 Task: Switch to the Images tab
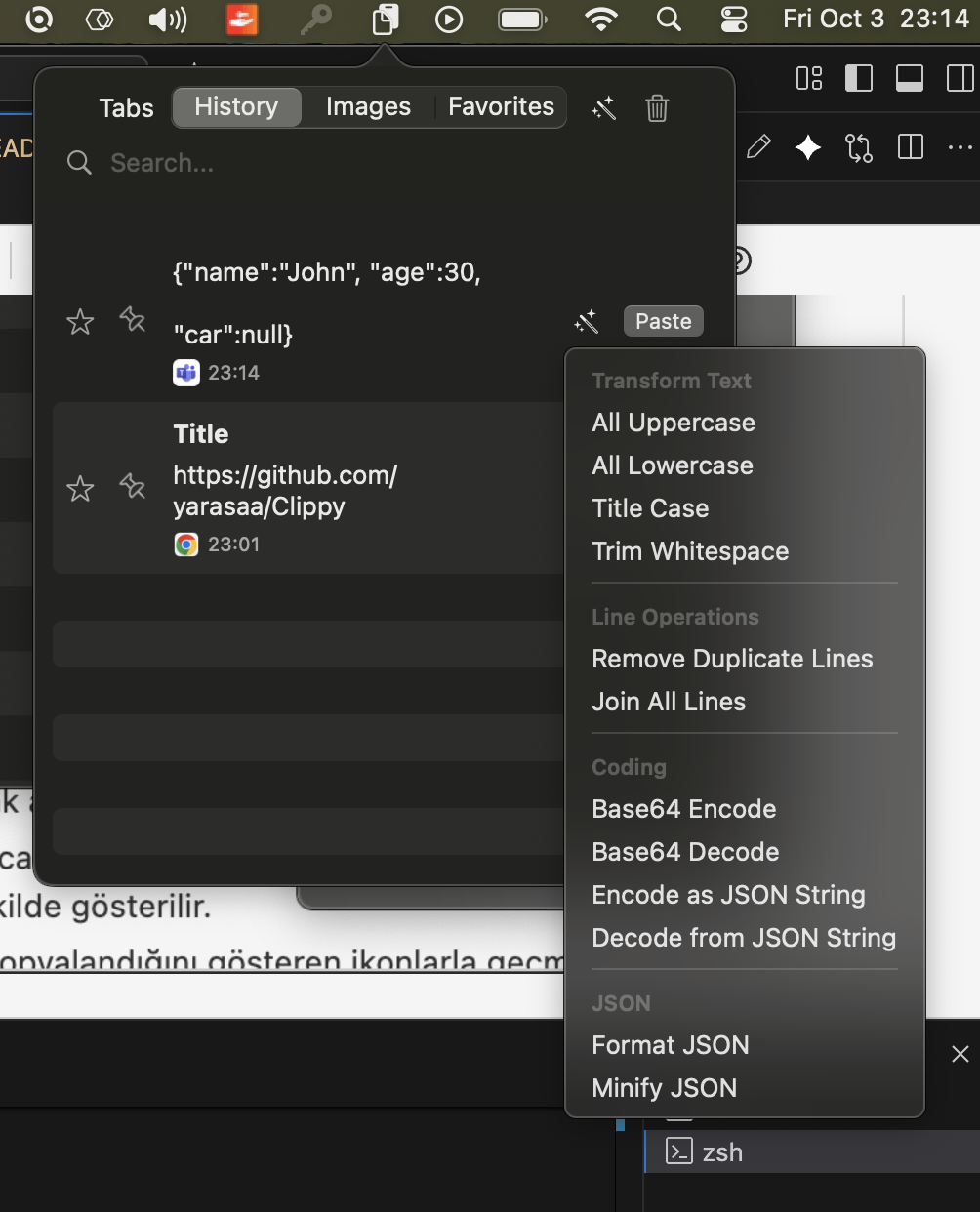[x=368, y=106]
